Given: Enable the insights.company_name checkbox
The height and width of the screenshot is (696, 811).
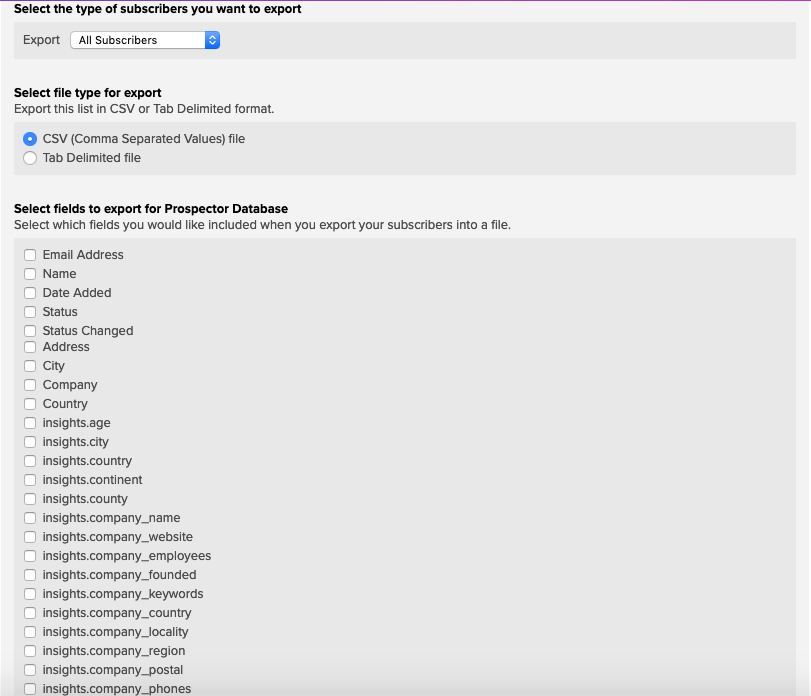Looking at the screenshot, I should pyautogui.click(x=30, y=518).
